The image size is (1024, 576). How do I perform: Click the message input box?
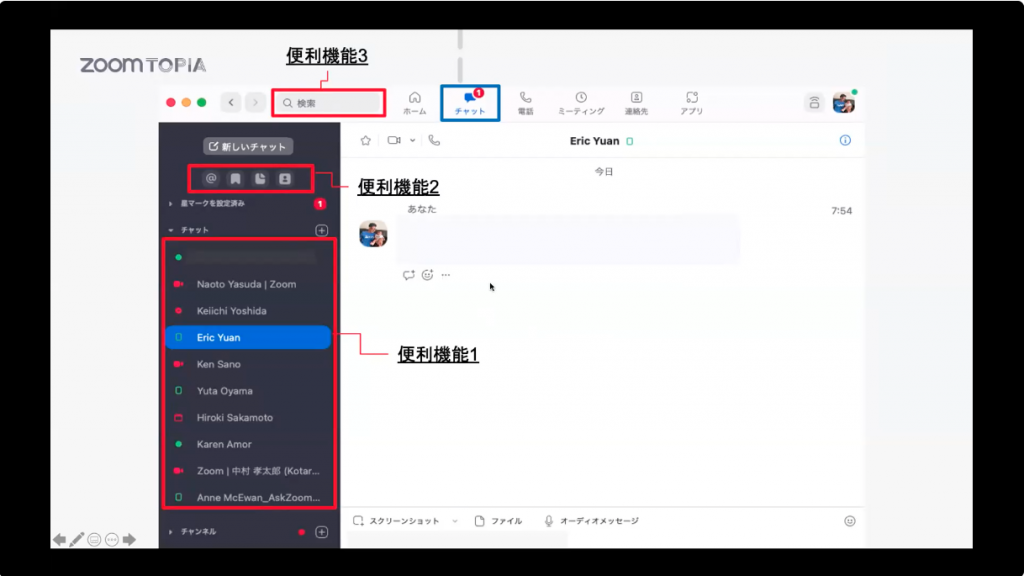pyautogui.click(x=602, y=540)
